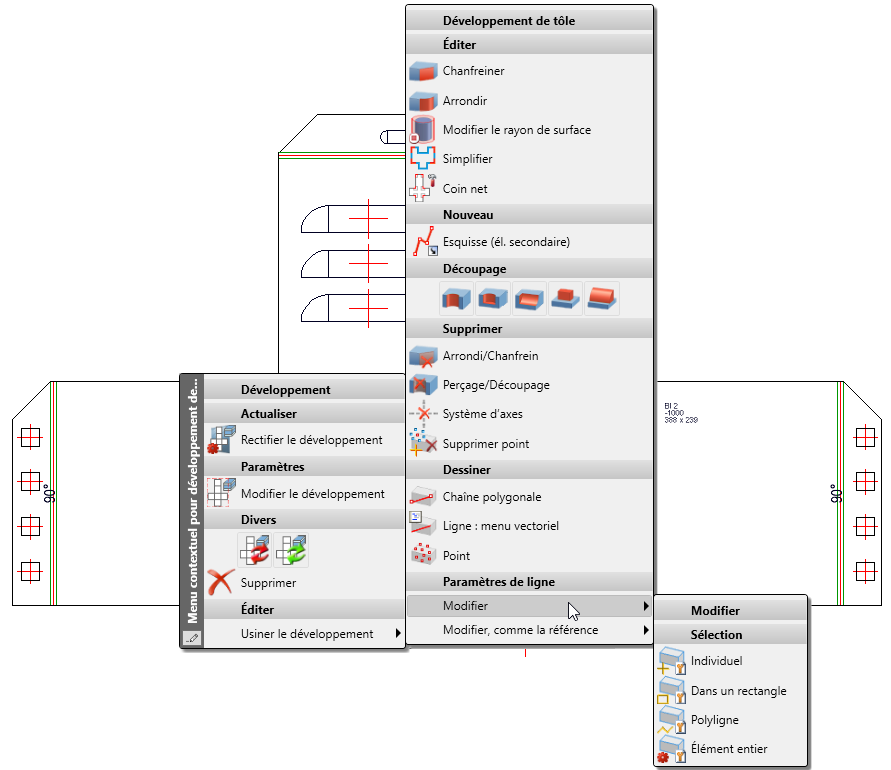Click Rectifier le développement
Image resolution: width=891 pixels, height=770 pixels.
pyautogui.click(x=304, y=440)
